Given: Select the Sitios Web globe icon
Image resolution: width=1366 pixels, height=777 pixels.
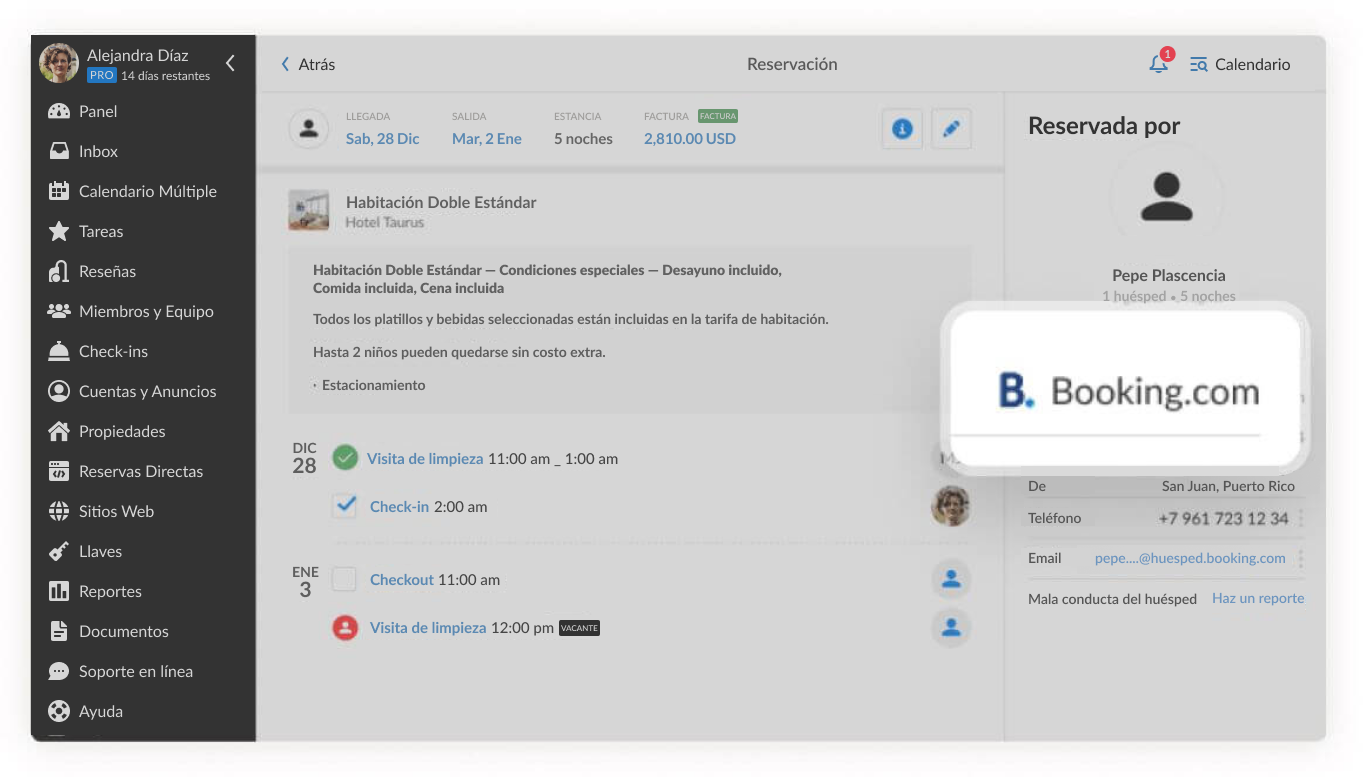Looking at the screenshot, I should (x=59, y=511).
